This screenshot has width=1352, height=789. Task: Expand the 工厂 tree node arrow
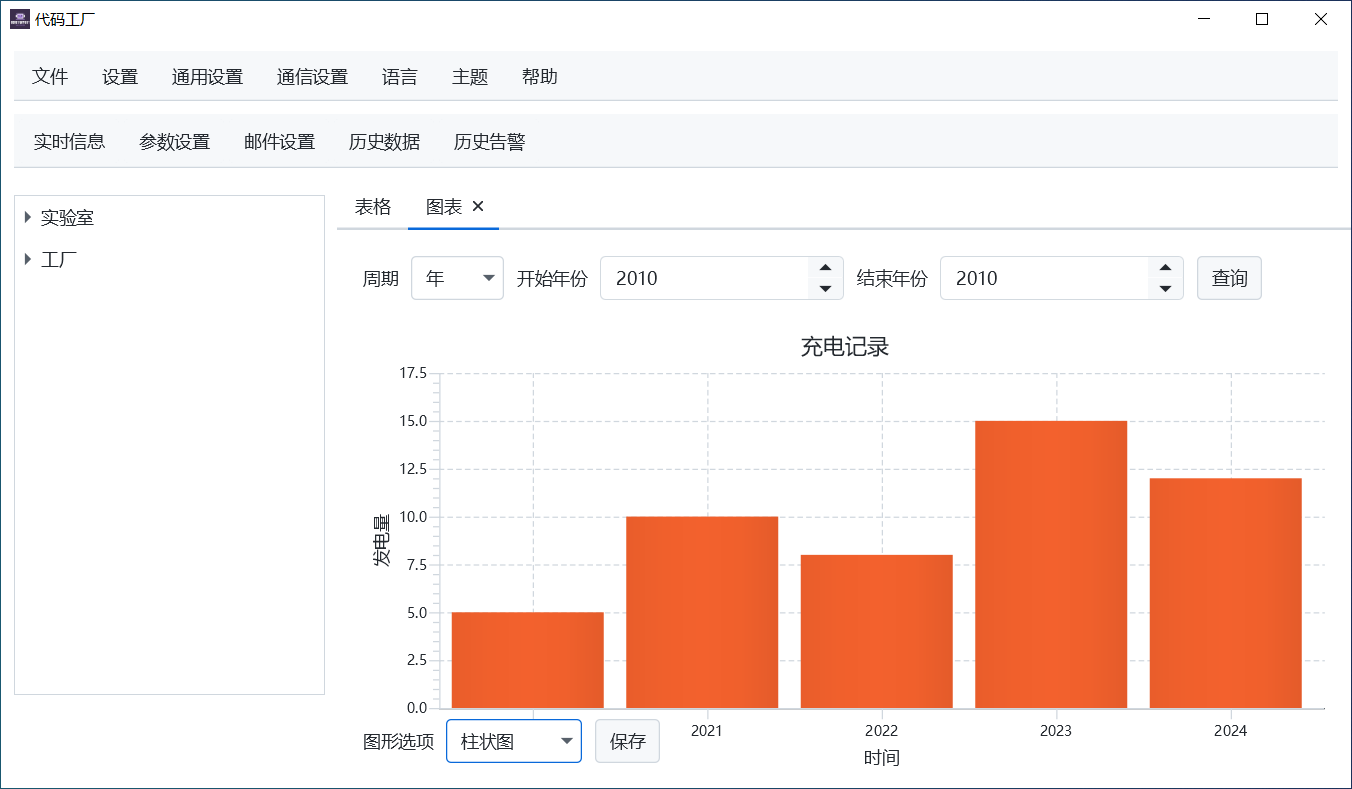[28, 259]
